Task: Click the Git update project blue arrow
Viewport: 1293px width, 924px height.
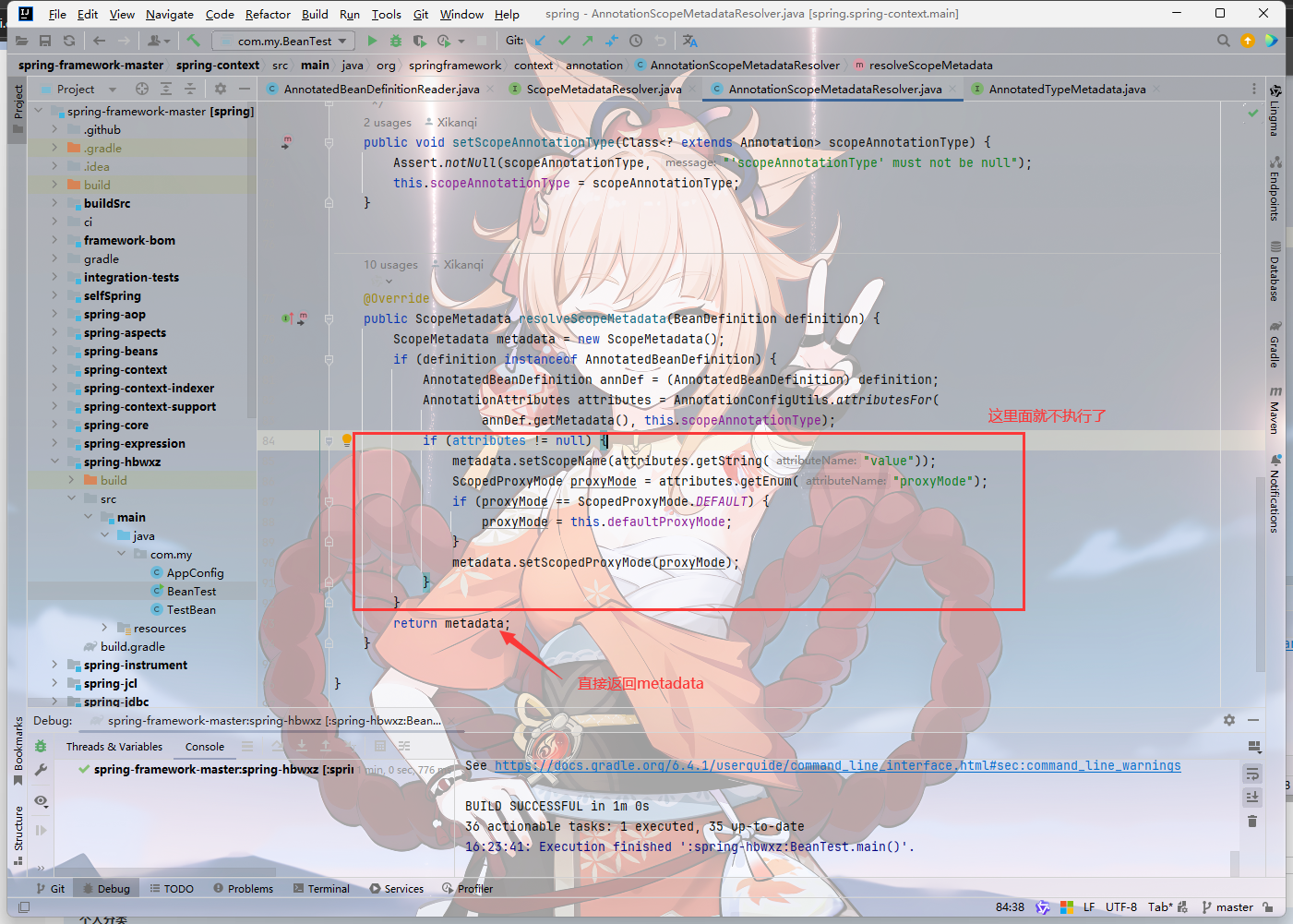Action: coord(540,41)
